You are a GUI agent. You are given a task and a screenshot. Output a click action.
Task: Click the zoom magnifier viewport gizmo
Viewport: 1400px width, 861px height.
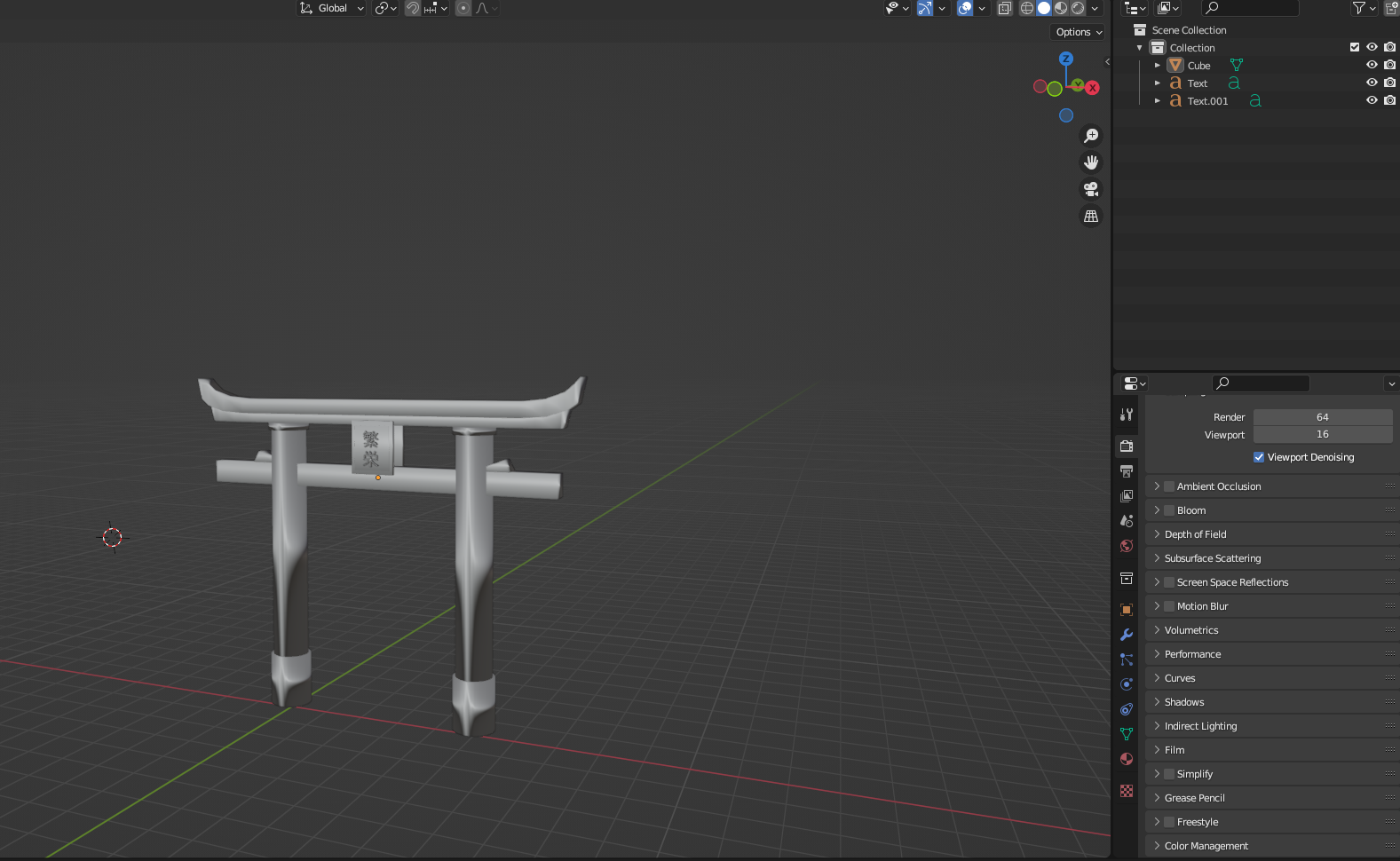(x=1091, y=136)
